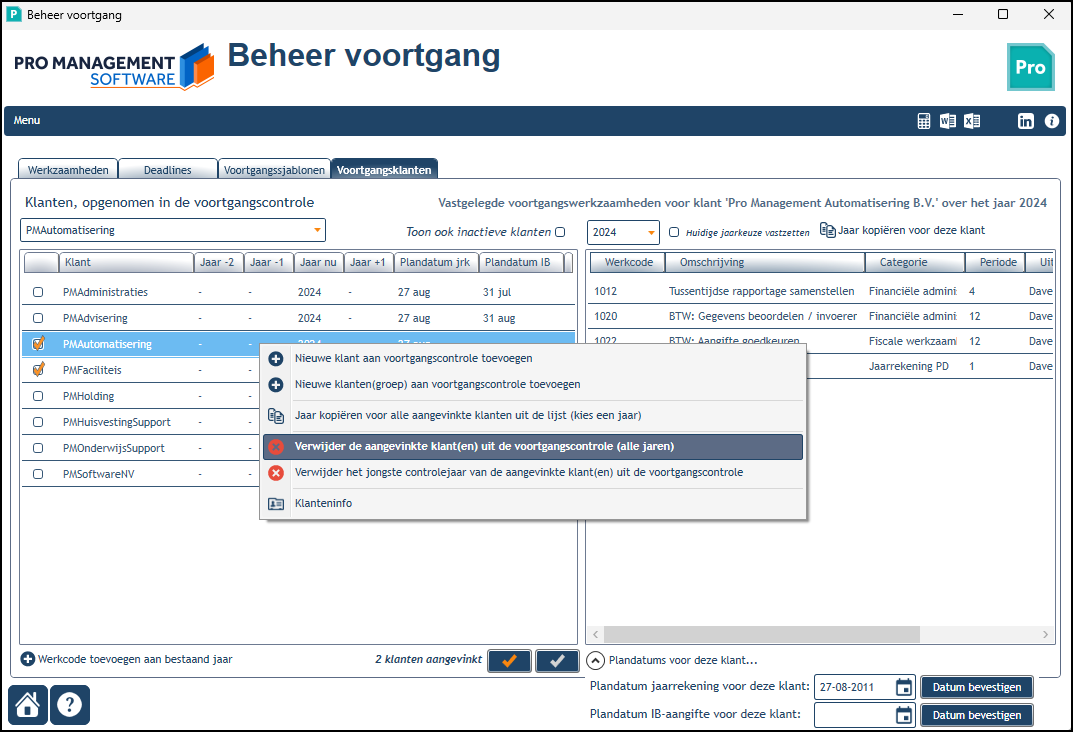
Task: Toggle Huidige jaarkeuze vastzetten checkbox
Action: tap(674, 232)
